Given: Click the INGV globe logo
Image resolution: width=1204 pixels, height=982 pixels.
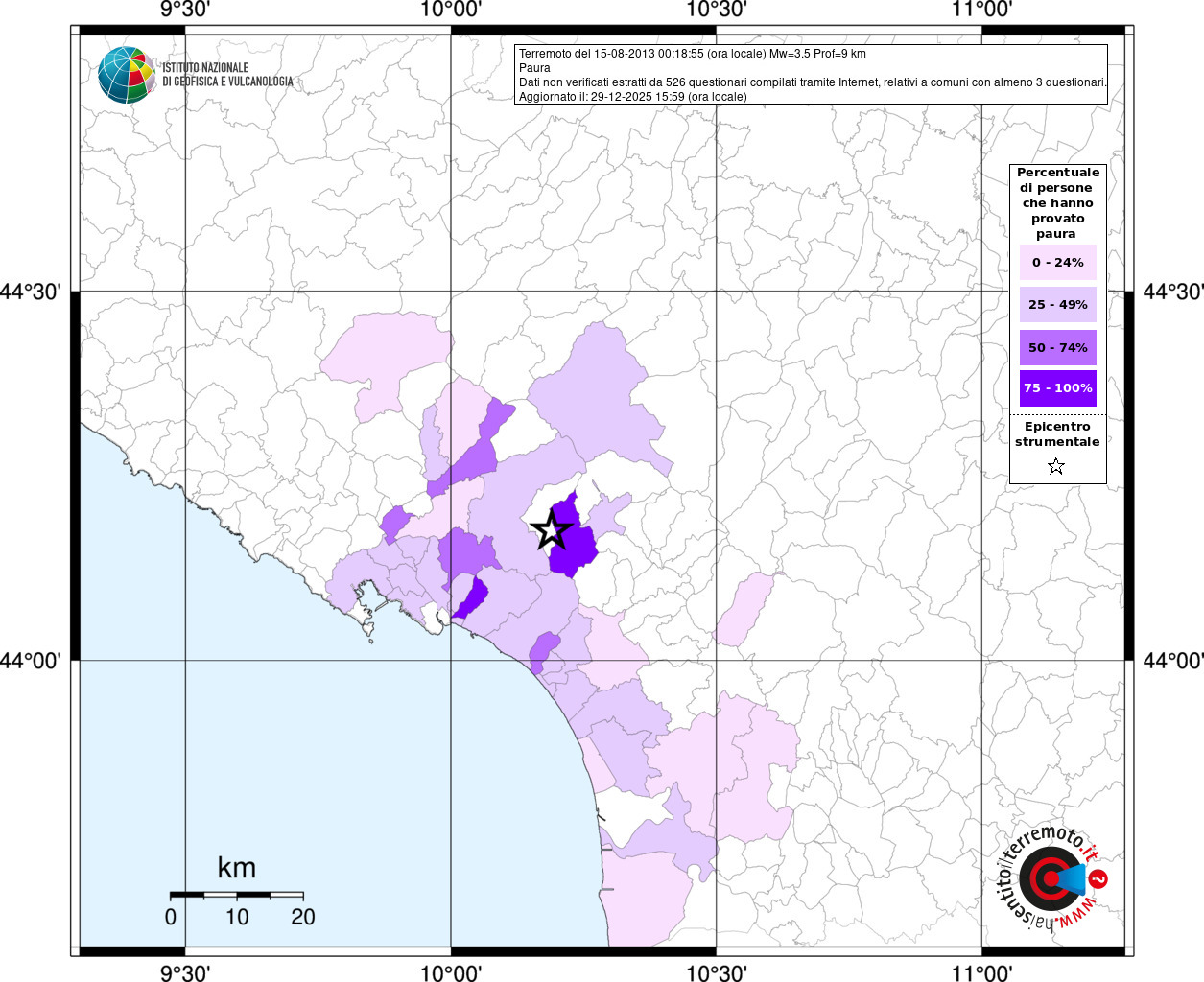Looking at the screenshot, I should click(127, 75).
